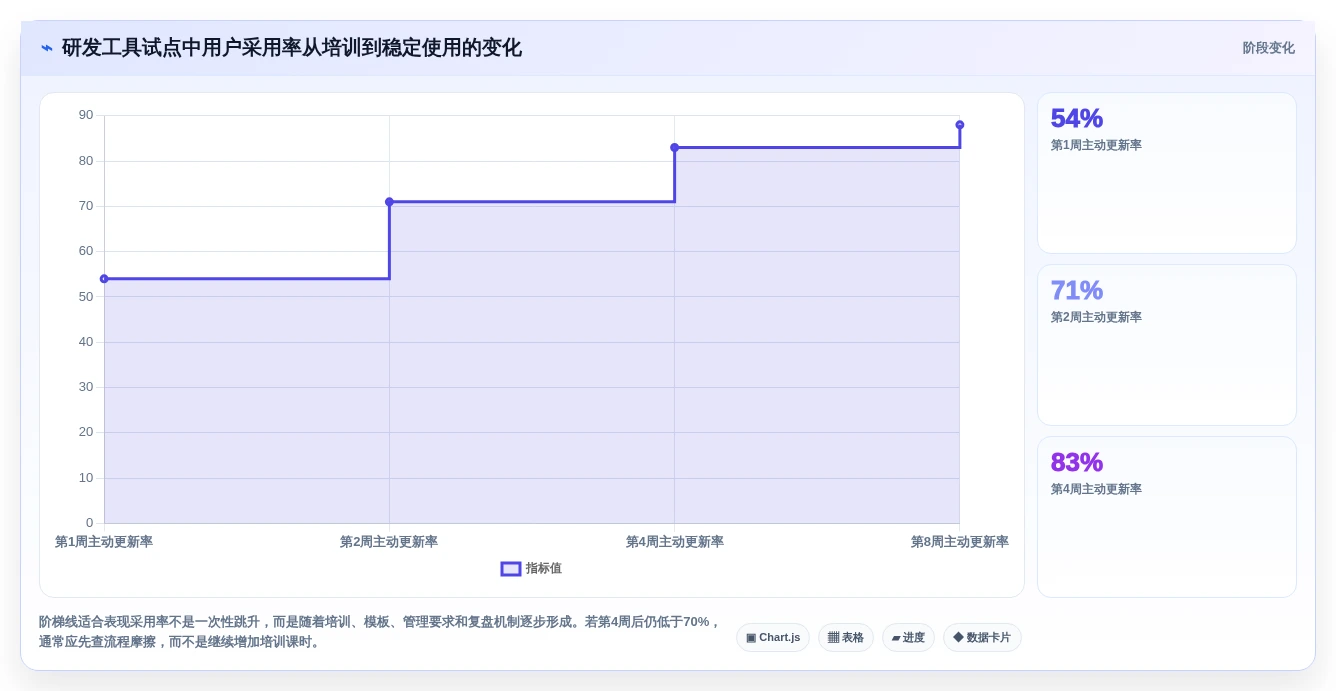Screen dimensions: 1336x691
Task: Select the 进度 tag
Action: tap(908, 637)
